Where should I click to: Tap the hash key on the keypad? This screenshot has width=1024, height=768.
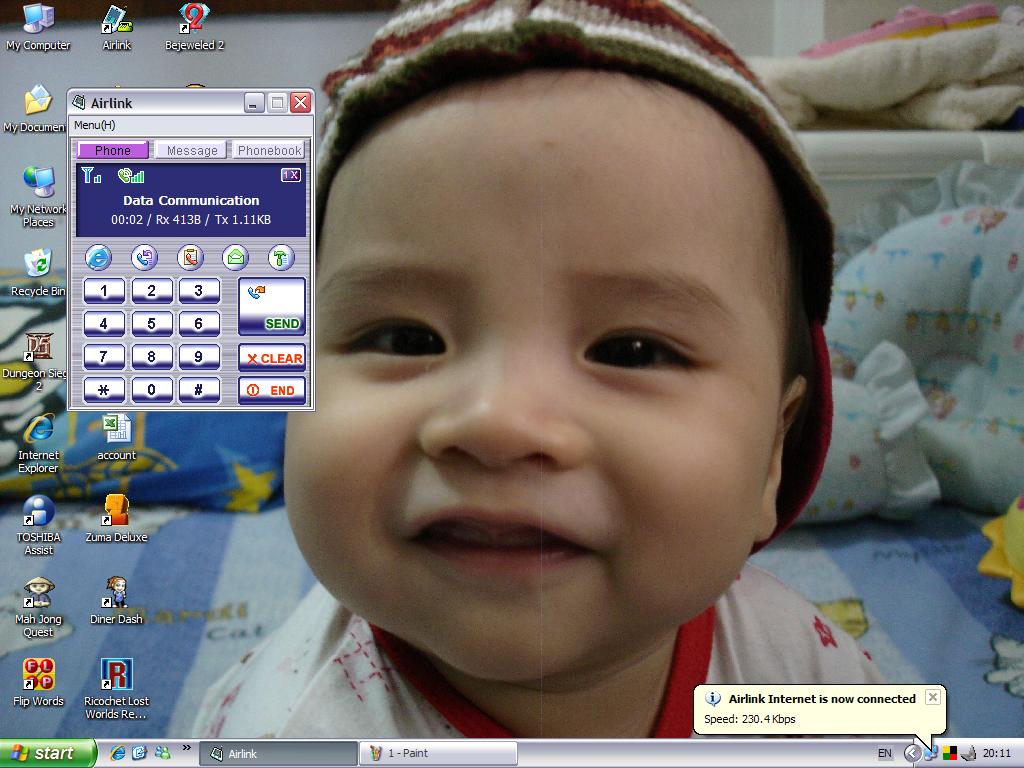pos(199,390)
